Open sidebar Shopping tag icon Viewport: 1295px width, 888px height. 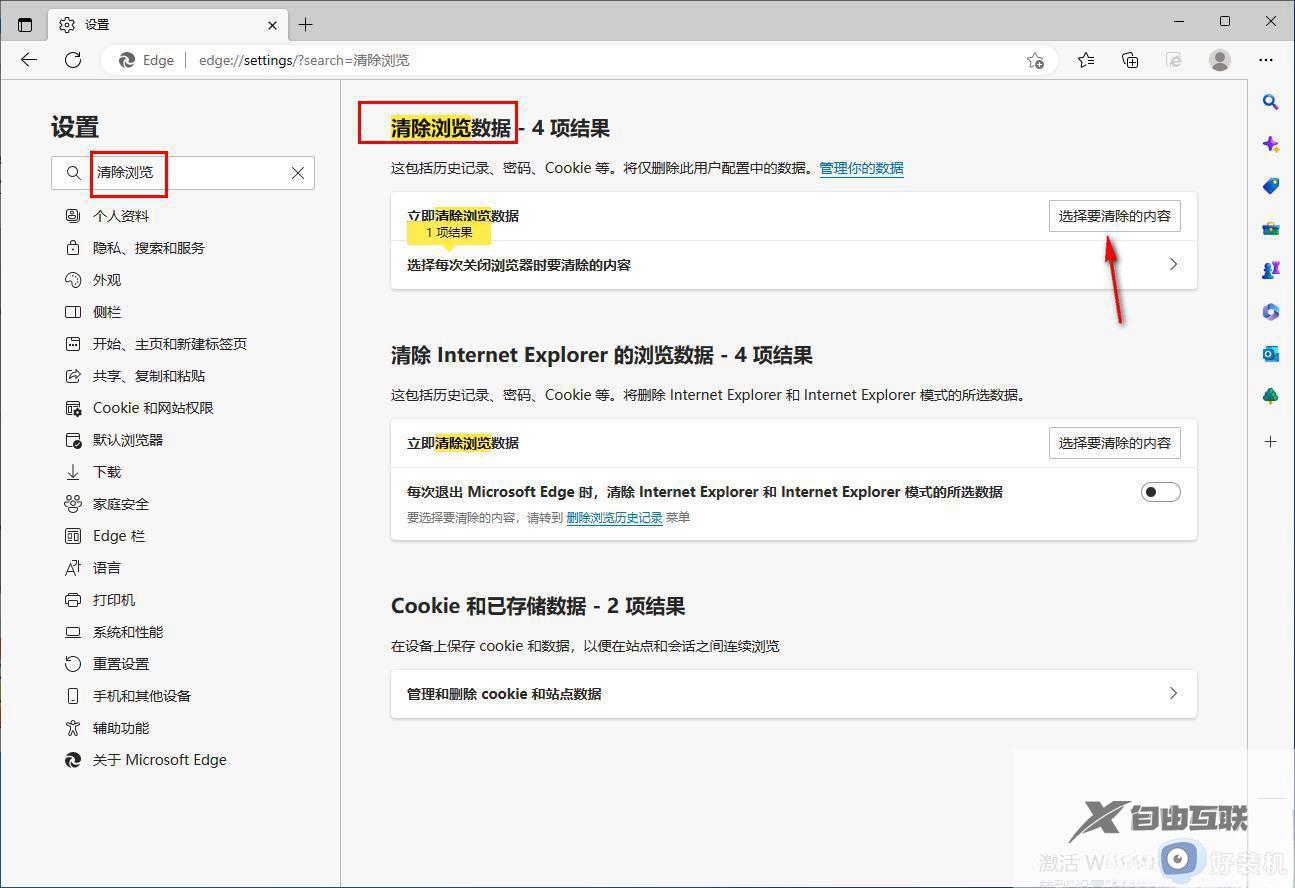pos(1271,186)
